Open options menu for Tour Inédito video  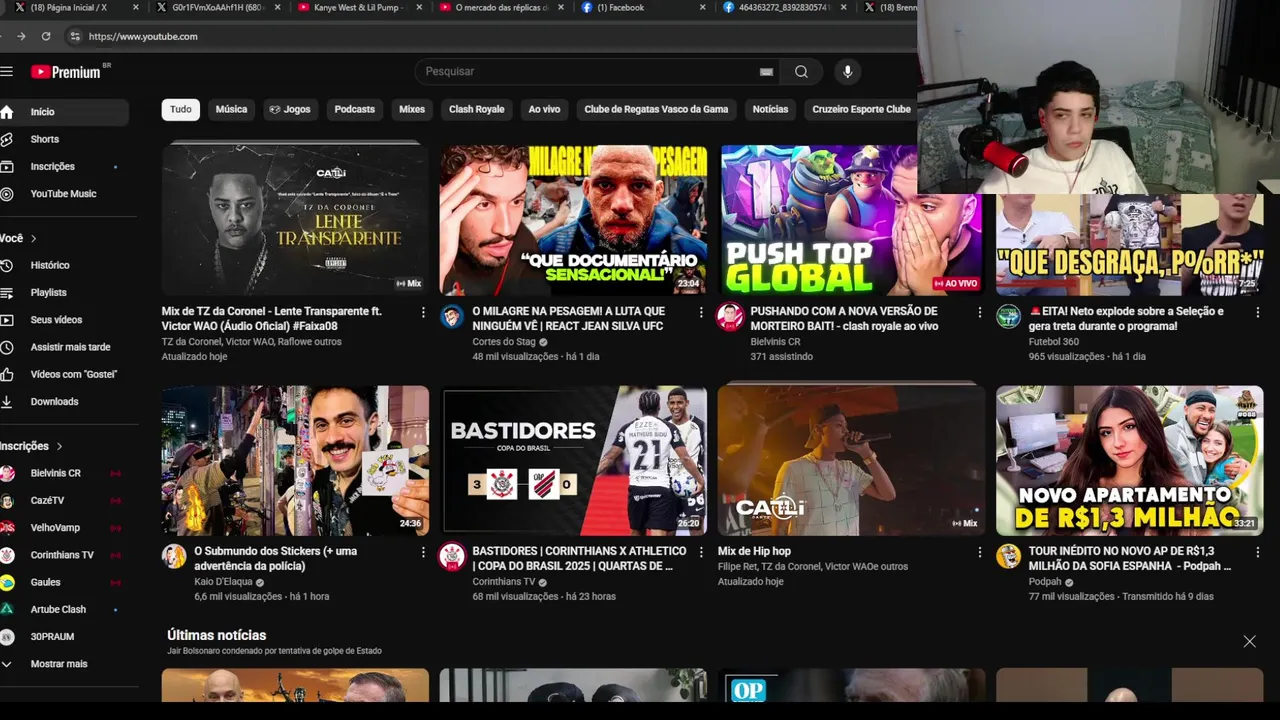tap(1257, 552)
